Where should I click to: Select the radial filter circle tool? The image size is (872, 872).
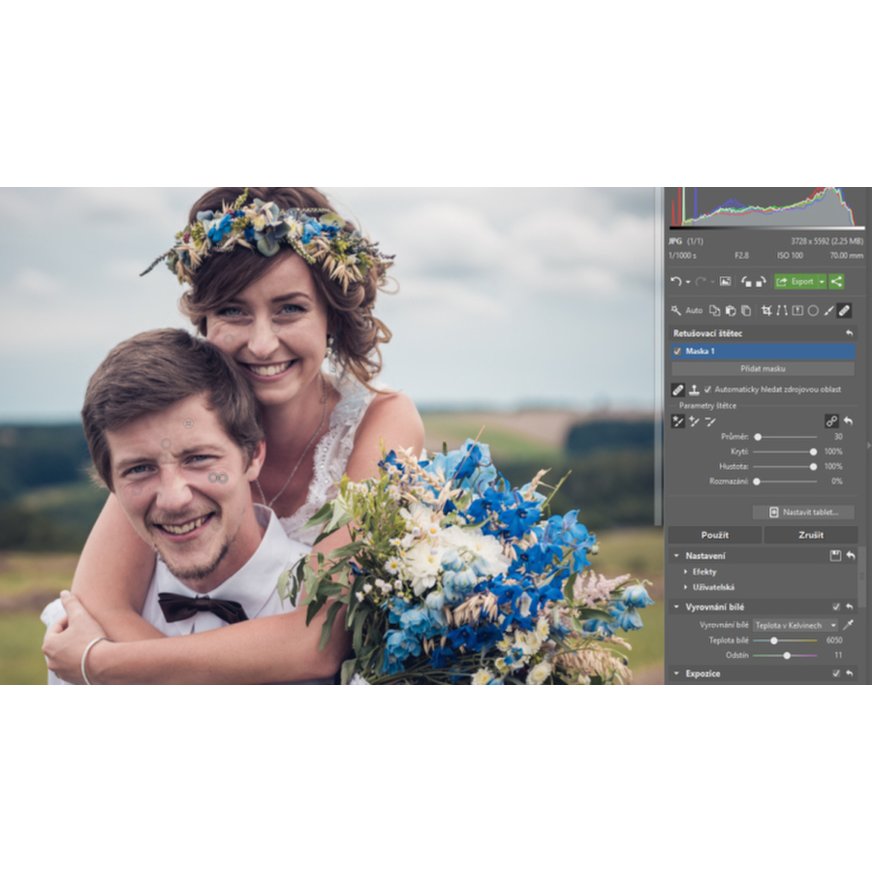click(x=813, y=310)
